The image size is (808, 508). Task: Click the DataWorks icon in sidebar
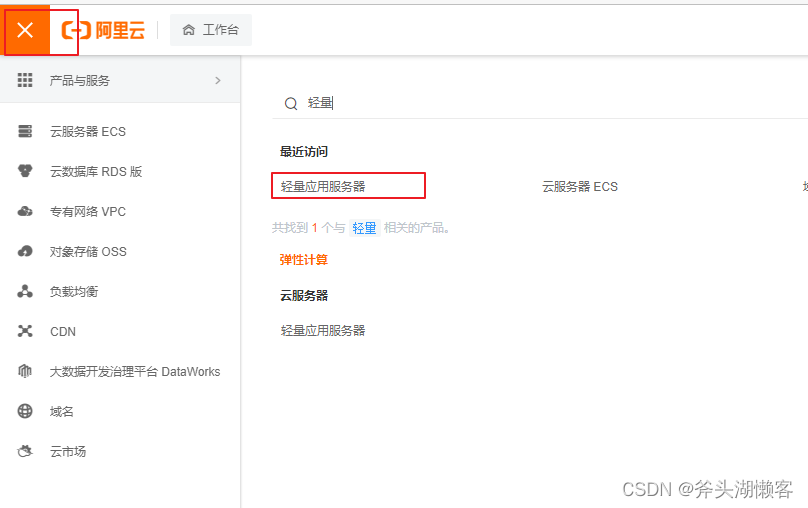(25, 371)
